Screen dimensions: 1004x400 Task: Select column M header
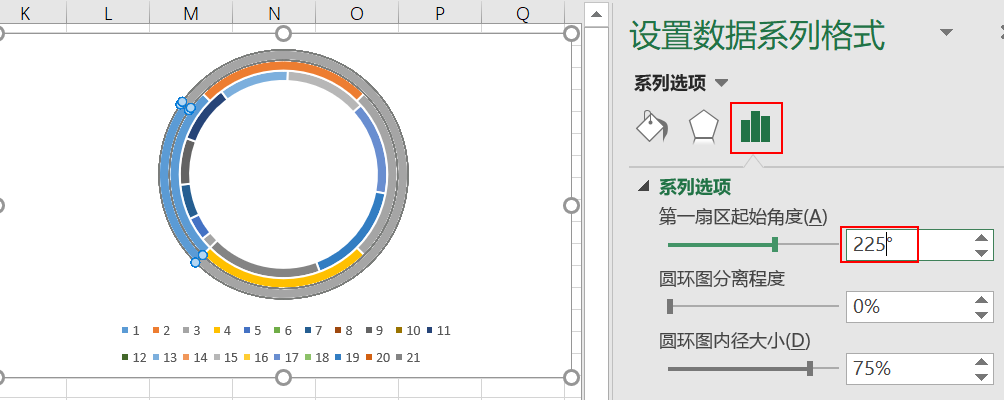[x=191, y=13]
